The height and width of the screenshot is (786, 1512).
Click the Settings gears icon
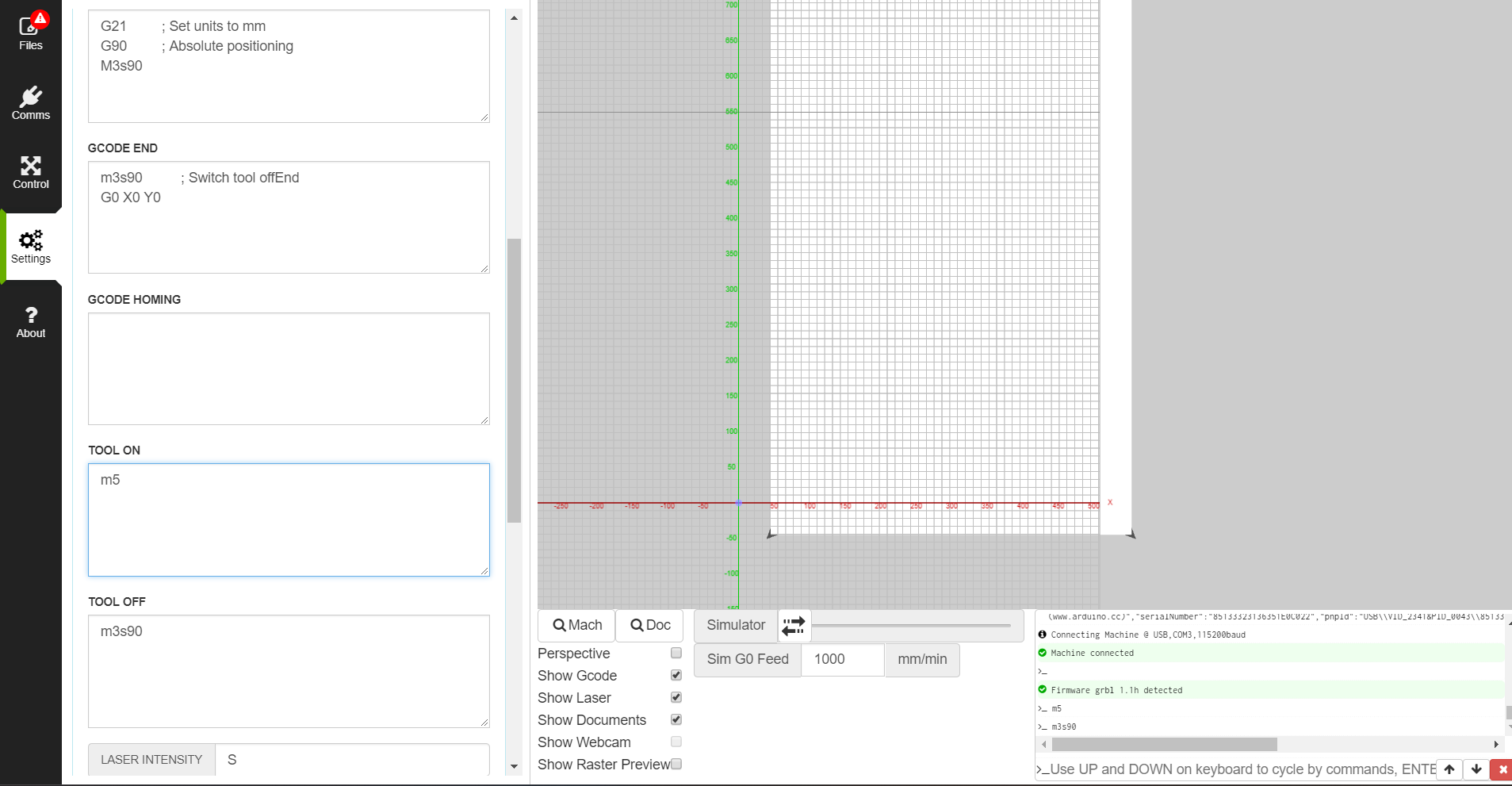point(30,240)
